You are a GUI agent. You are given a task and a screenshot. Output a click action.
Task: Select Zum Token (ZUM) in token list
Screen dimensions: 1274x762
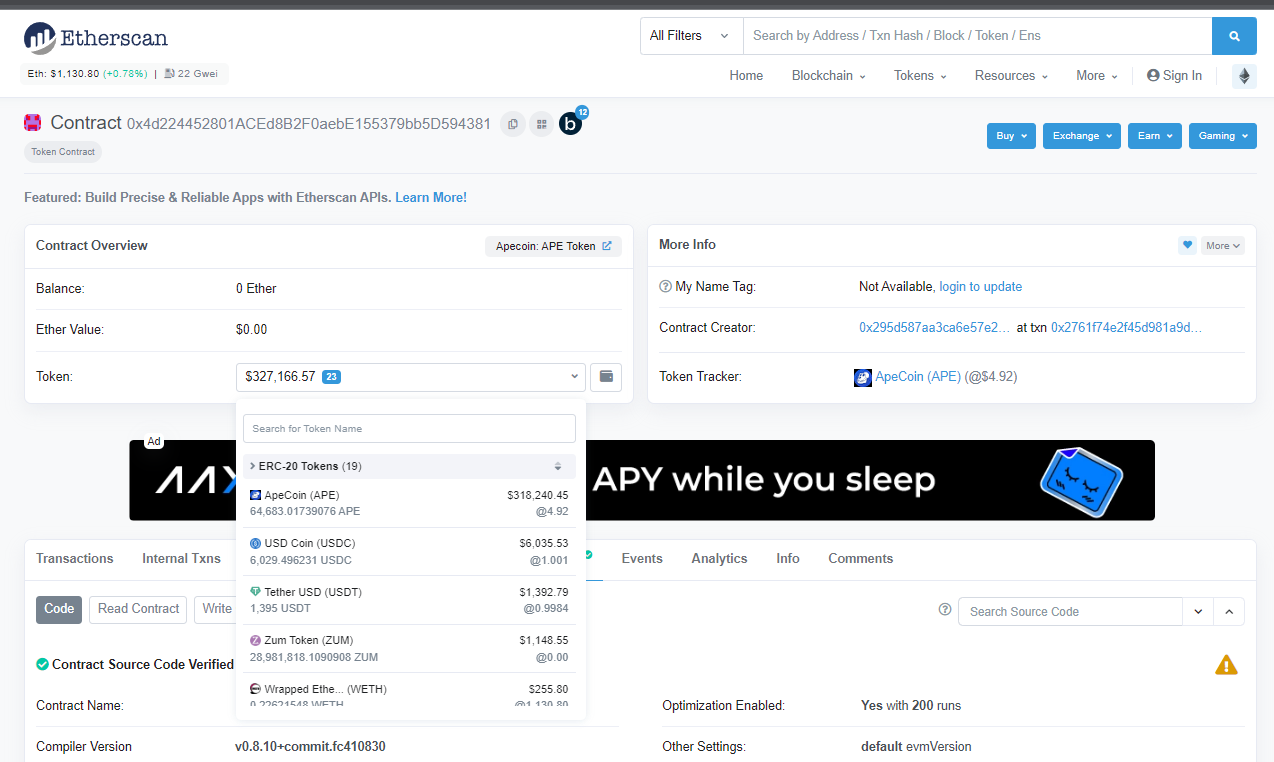point(409,649)
